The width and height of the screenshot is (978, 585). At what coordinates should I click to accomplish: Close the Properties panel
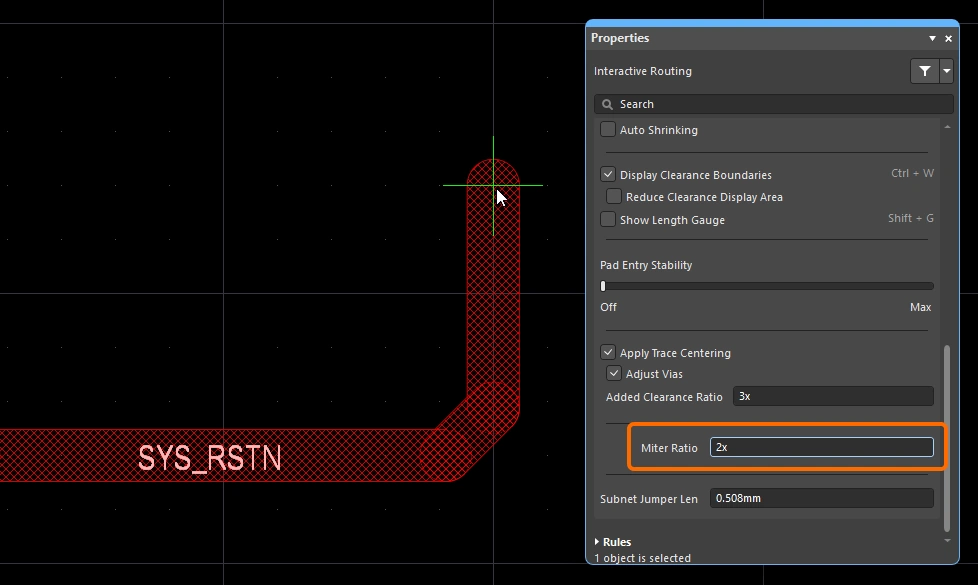coord(949,38)
